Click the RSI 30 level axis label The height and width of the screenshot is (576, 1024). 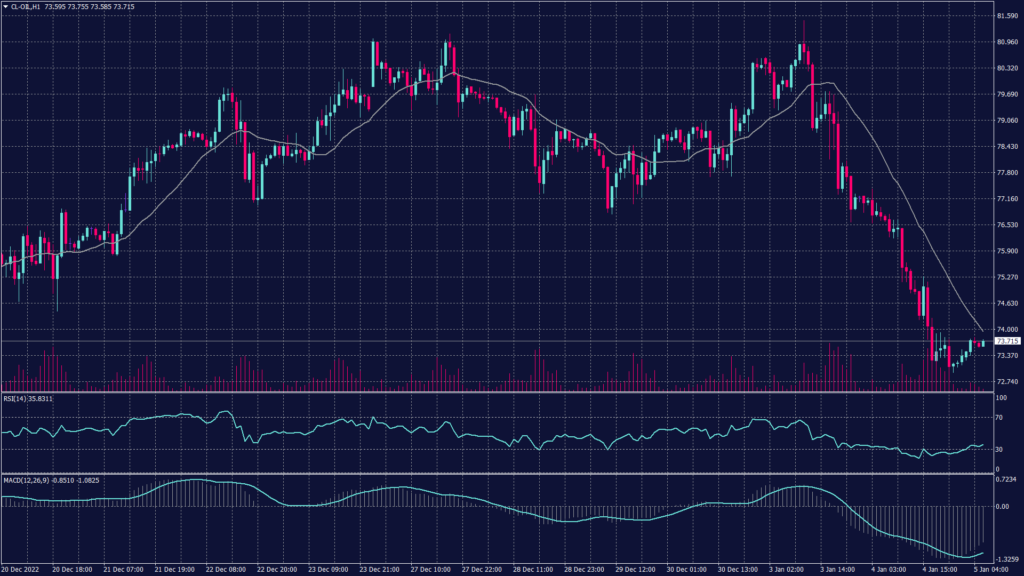997,449
